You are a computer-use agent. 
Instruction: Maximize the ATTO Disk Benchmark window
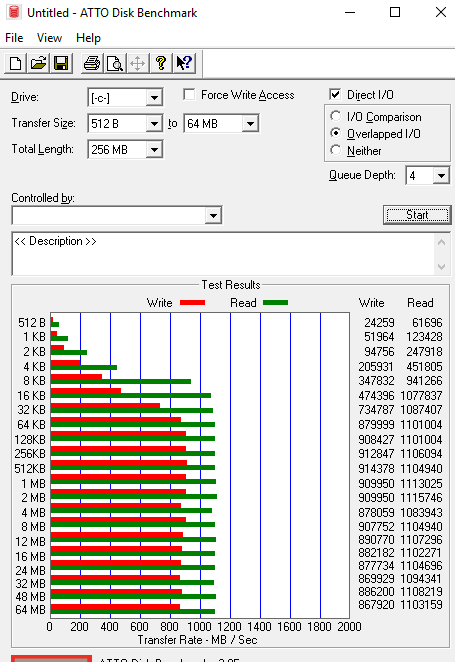(395, 12)
